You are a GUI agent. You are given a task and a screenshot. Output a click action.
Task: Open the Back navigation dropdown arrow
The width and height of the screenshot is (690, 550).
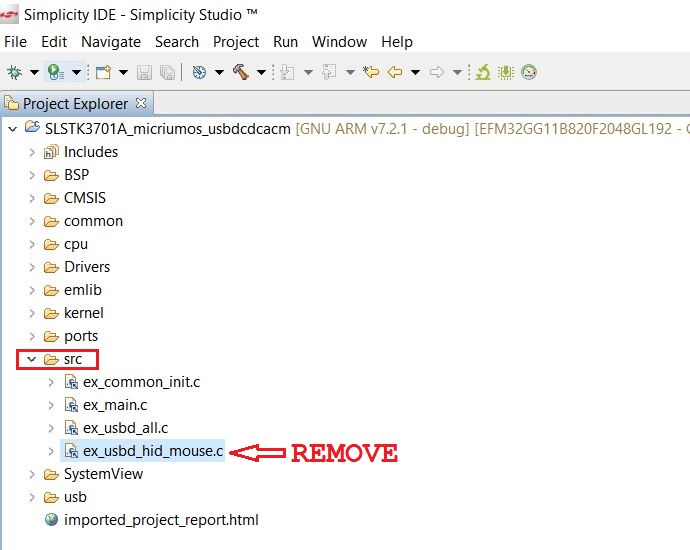click(415, 72)
